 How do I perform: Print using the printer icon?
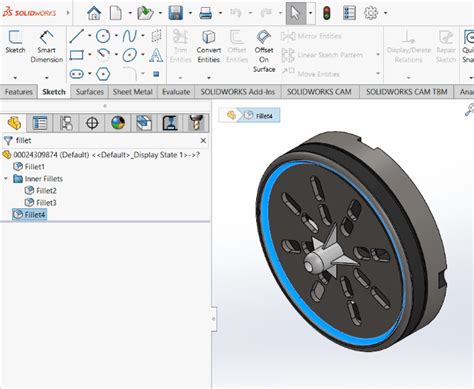205,13
